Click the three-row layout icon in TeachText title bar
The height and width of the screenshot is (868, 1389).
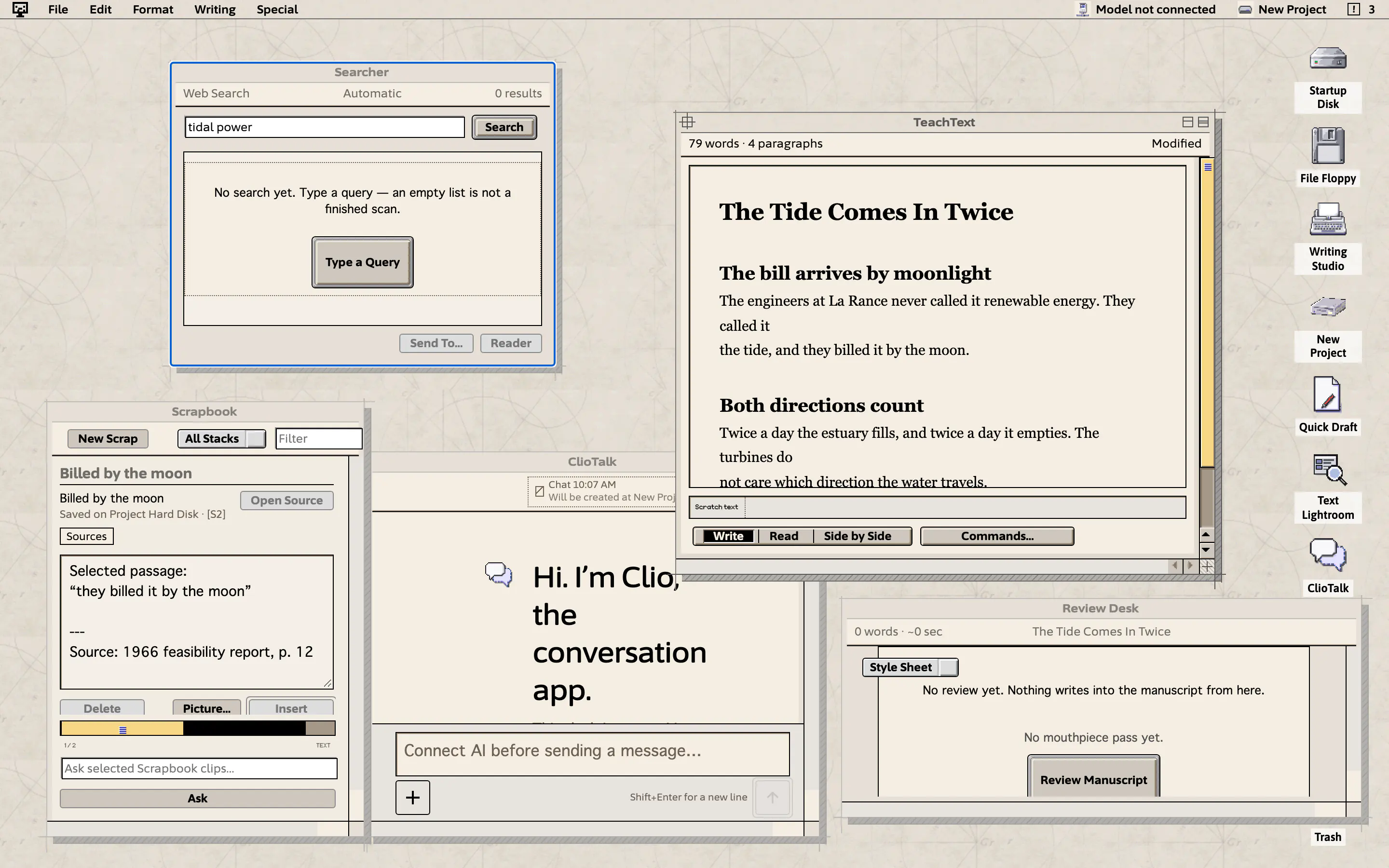pyautogui.click(x=1203, y=122)
